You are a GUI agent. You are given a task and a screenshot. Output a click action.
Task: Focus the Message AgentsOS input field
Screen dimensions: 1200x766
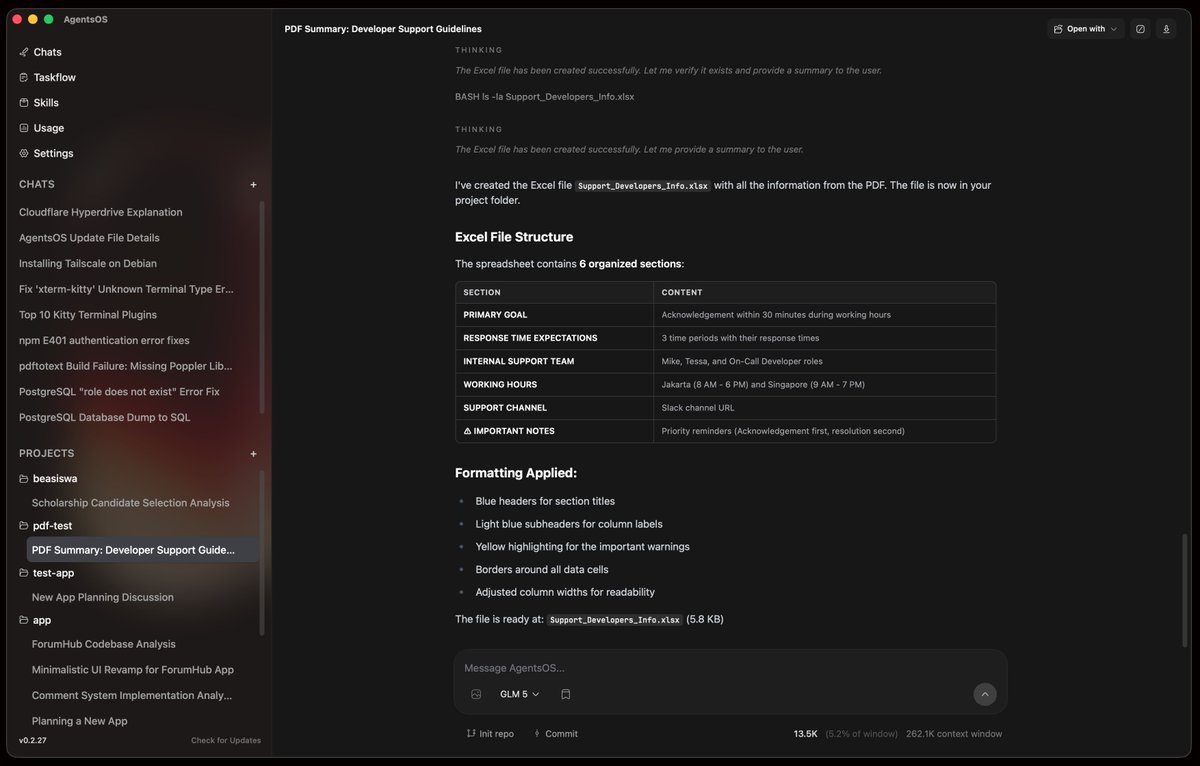click(x=730, y=668)
